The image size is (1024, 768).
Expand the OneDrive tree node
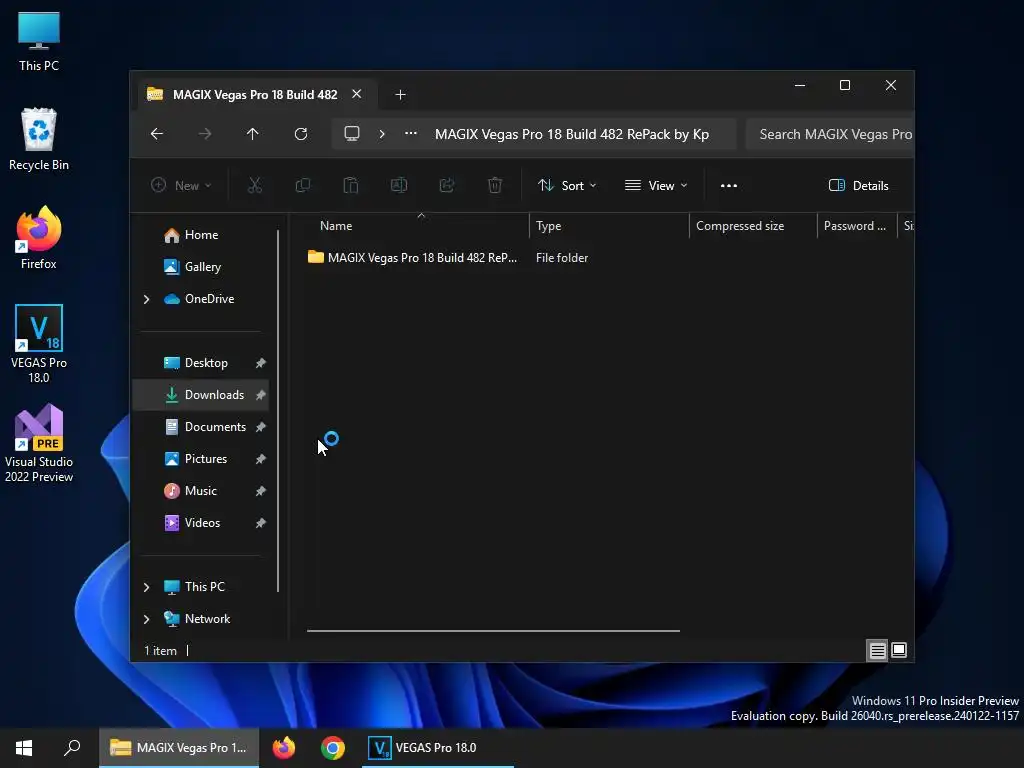pos(146,299)
